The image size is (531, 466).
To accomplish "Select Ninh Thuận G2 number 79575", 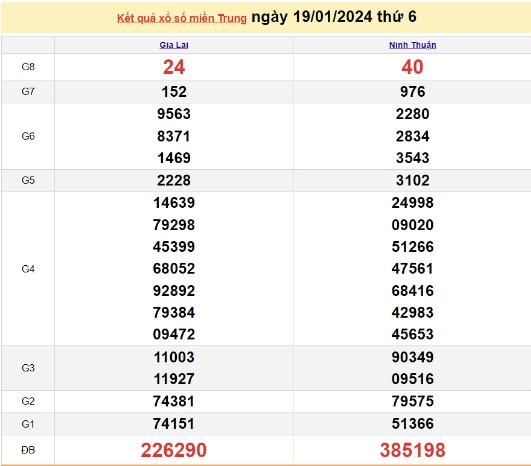I will click(412, 401).
